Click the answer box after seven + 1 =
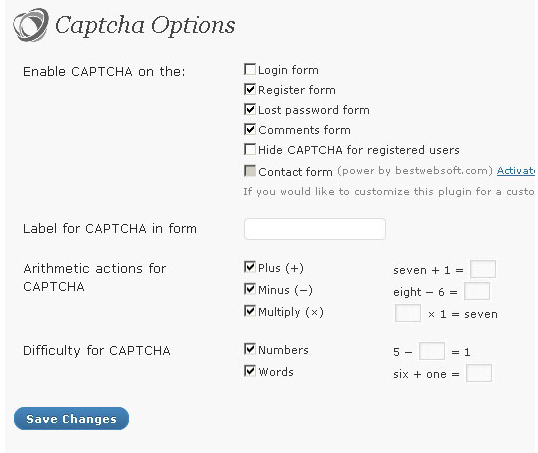Viewport: 538px width, 453px height. [483, 269]
